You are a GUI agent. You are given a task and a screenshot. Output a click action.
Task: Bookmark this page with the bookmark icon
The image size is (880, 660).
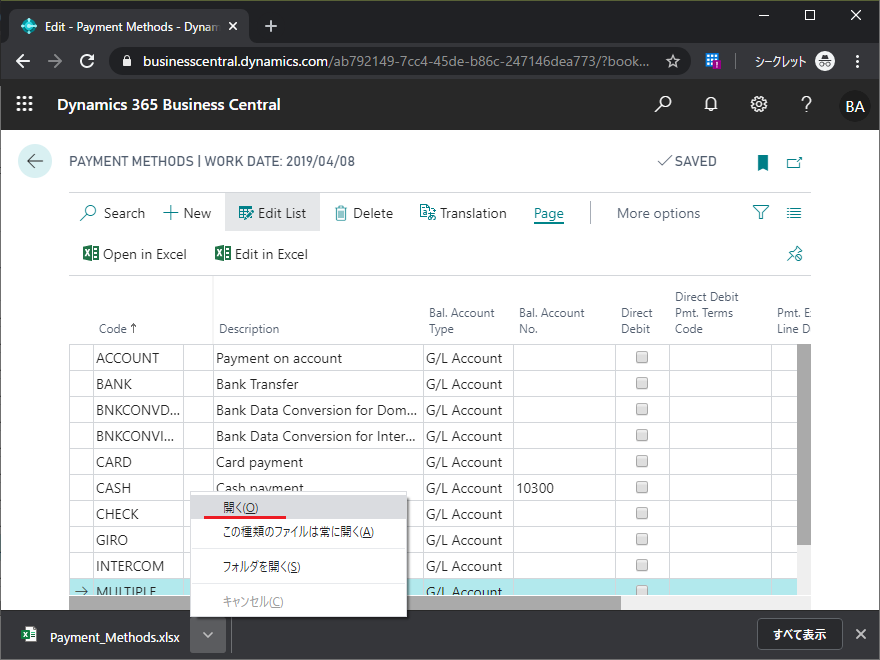pyautogui.click(x=763, y=162)
